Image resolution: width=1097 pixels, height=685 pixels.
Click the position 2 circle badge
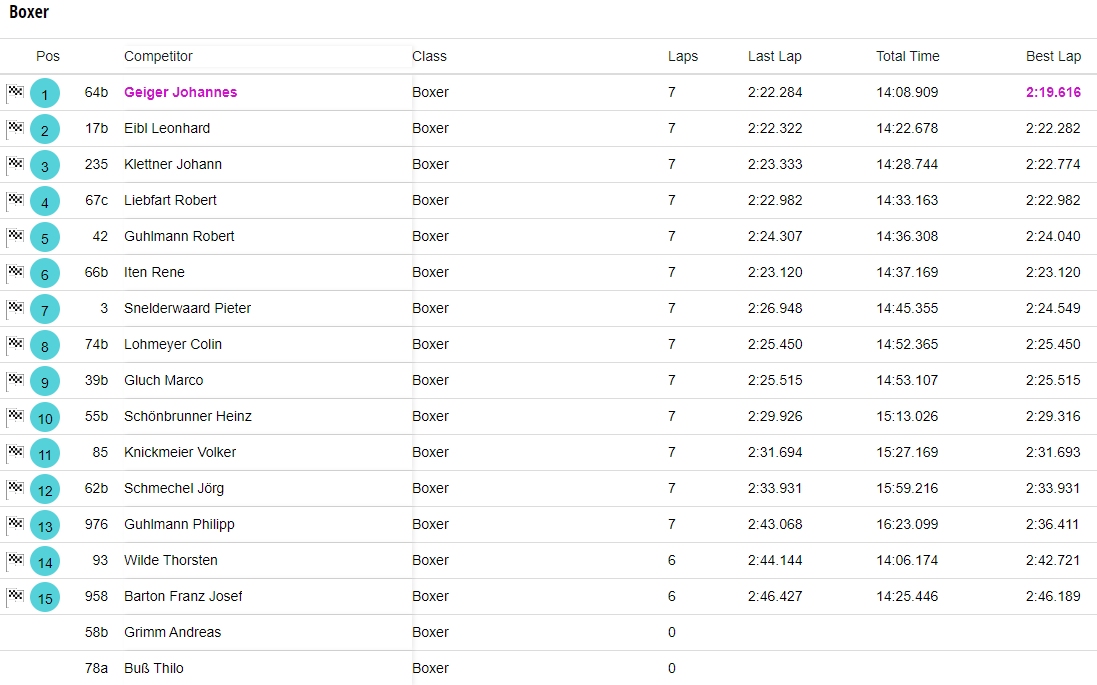pos(45,130)
